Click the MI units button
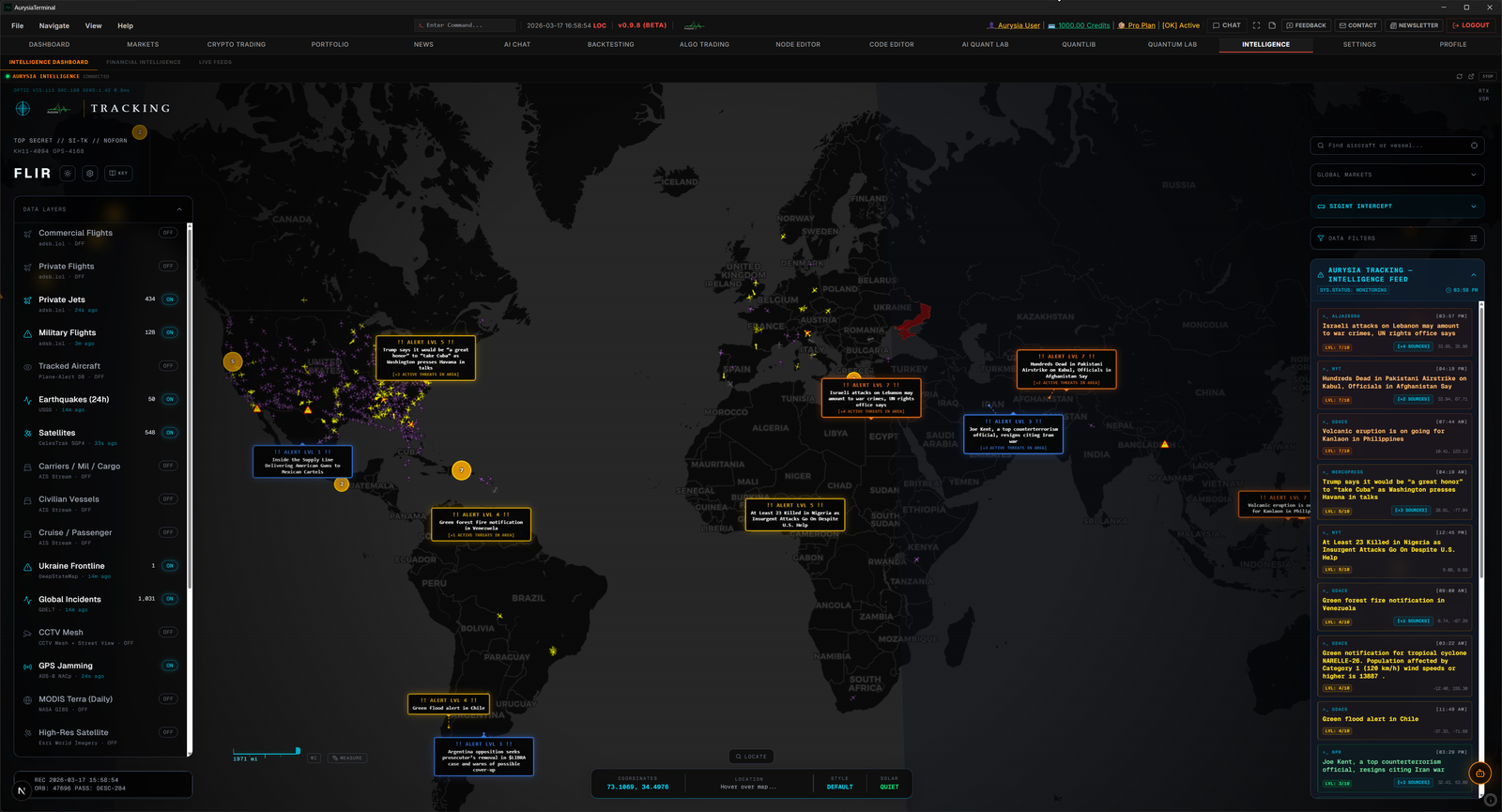The height and width of the screenshot is (812, 1502). click(x=314, y=758)
